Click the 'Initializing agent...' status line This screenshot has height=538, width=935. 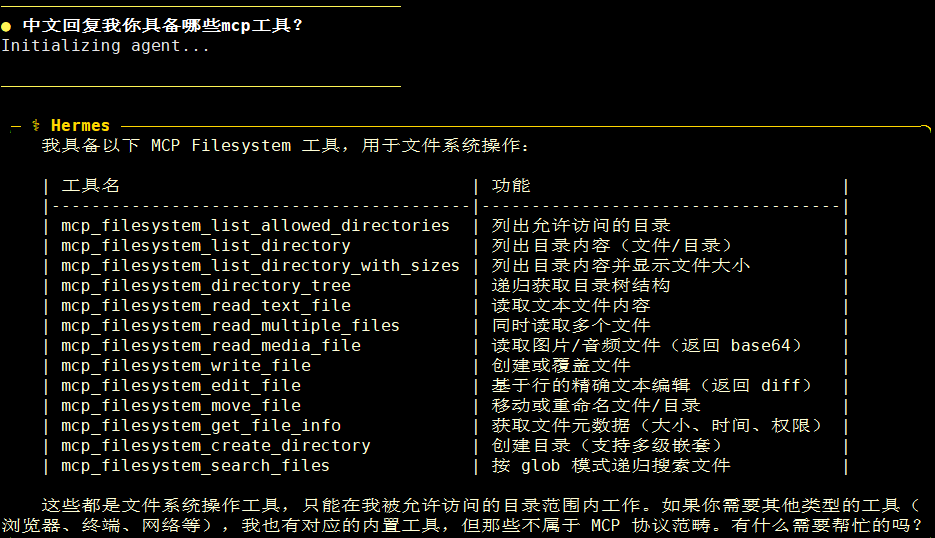pyautogui.click(x=106, y=46)
